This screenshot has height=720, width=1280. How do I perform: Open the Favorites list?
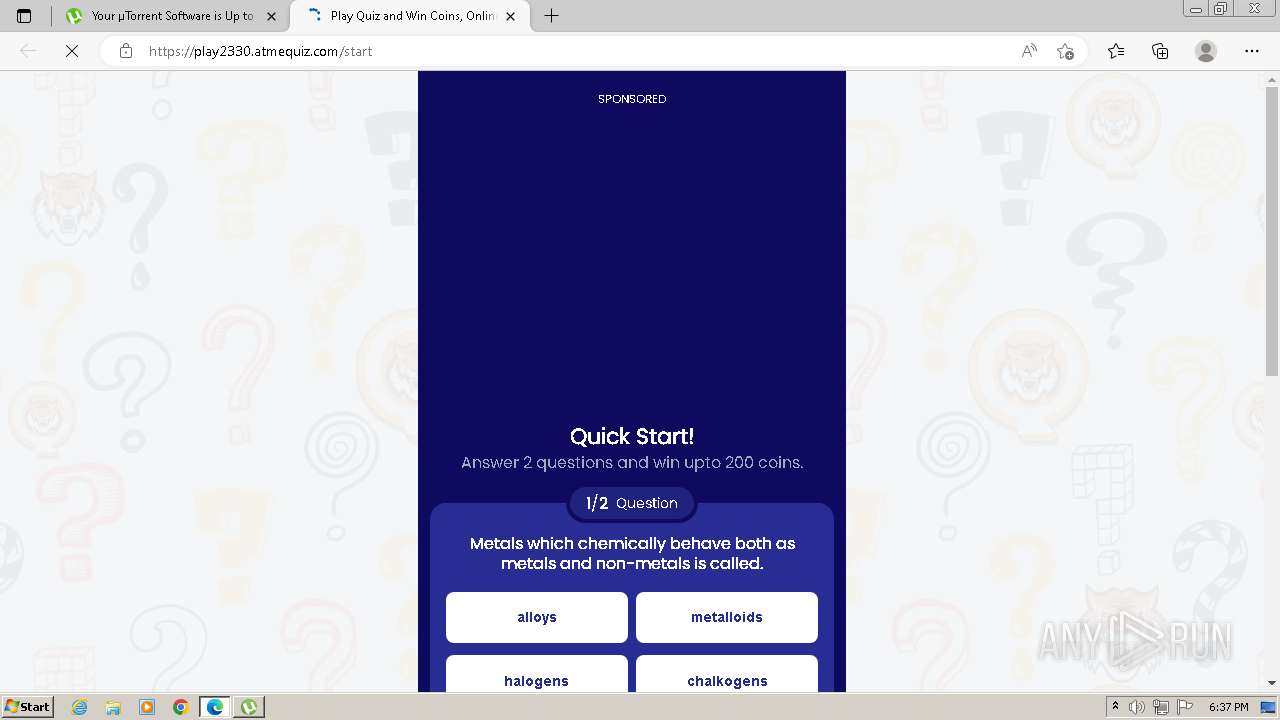[1116, 51]
